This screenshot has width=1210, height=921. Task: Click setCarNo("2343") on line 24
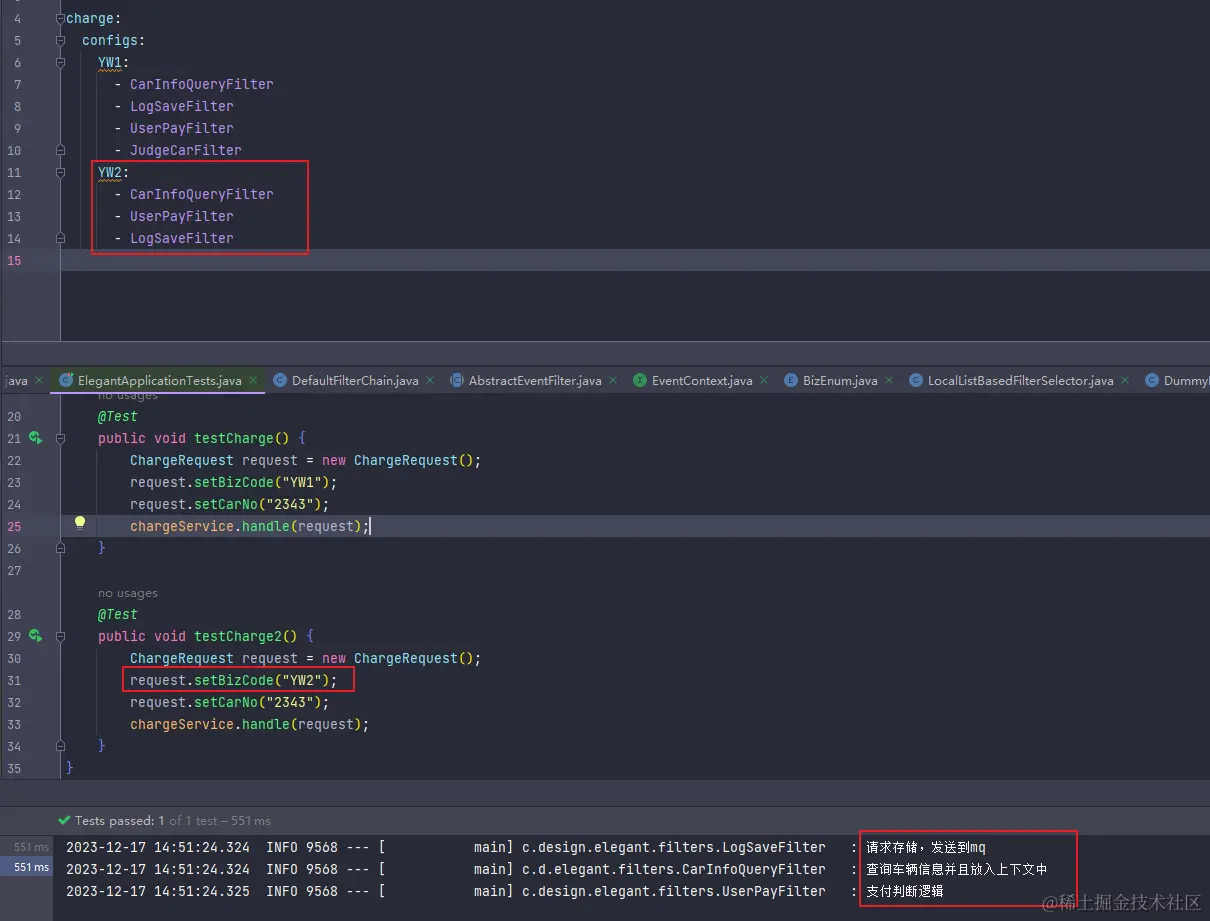click(257, 504)
